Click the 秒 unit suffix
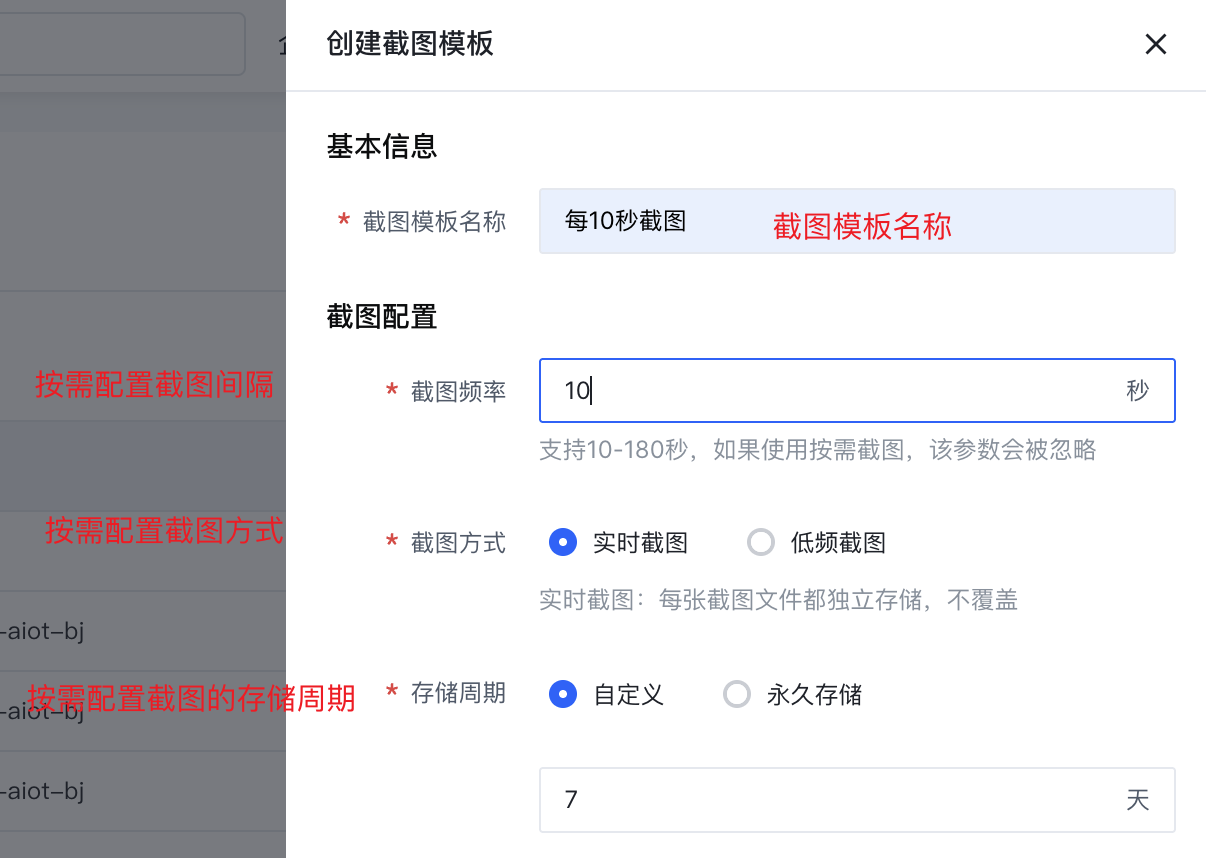This screenshot has width=1206, height=858. 1137,391
